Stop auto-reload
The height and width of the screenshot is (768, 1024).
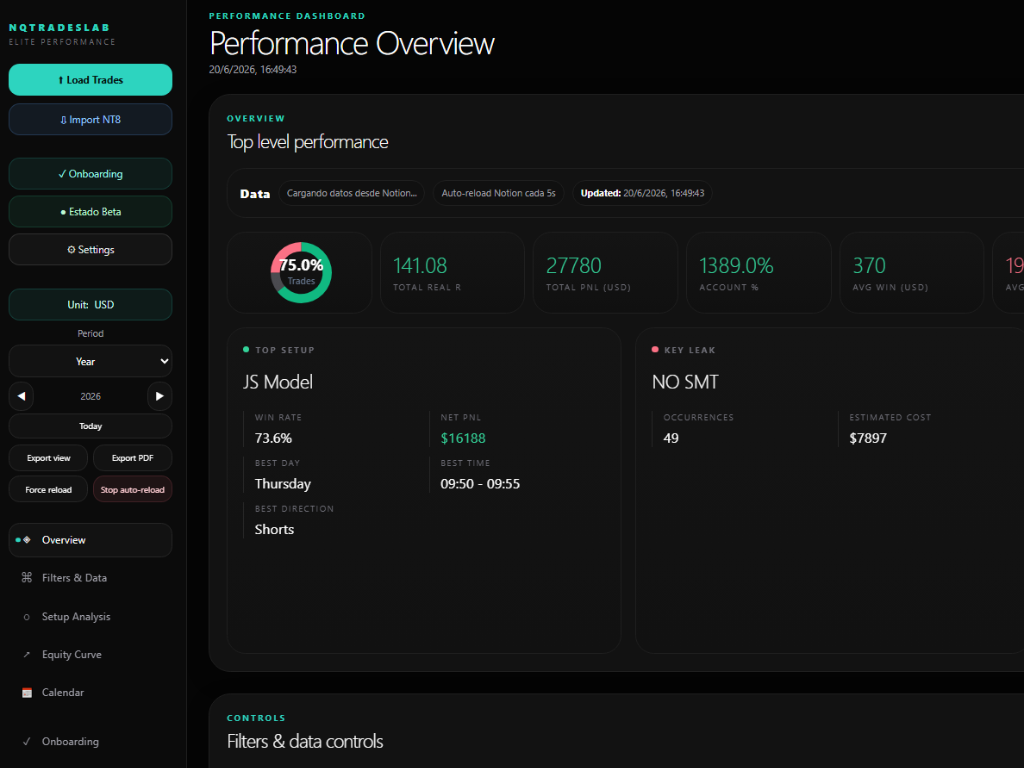133,490
